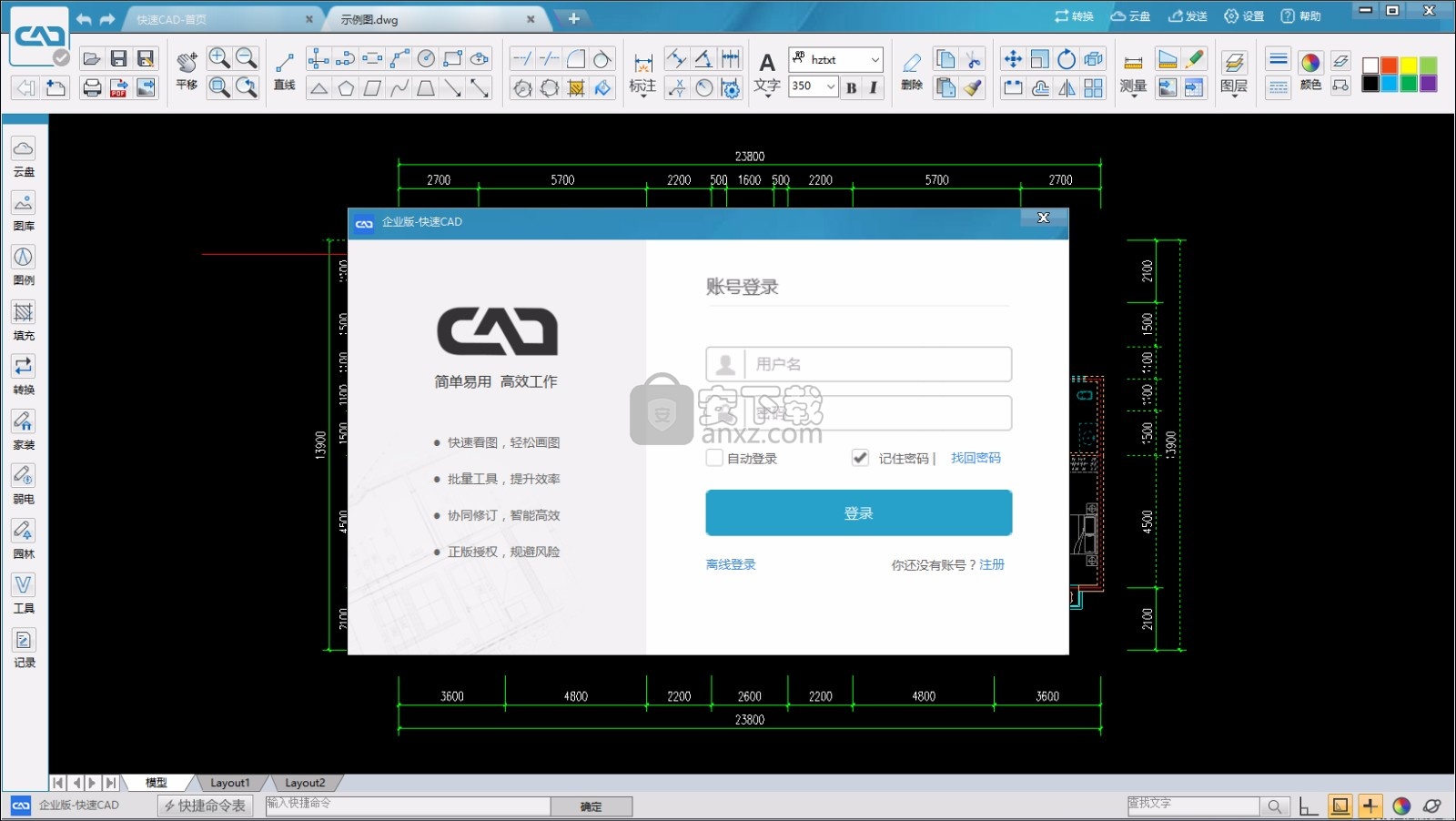Select the Pan (平移) hand tool
This screenshot has width=1456, height=821.
(187, 71)
